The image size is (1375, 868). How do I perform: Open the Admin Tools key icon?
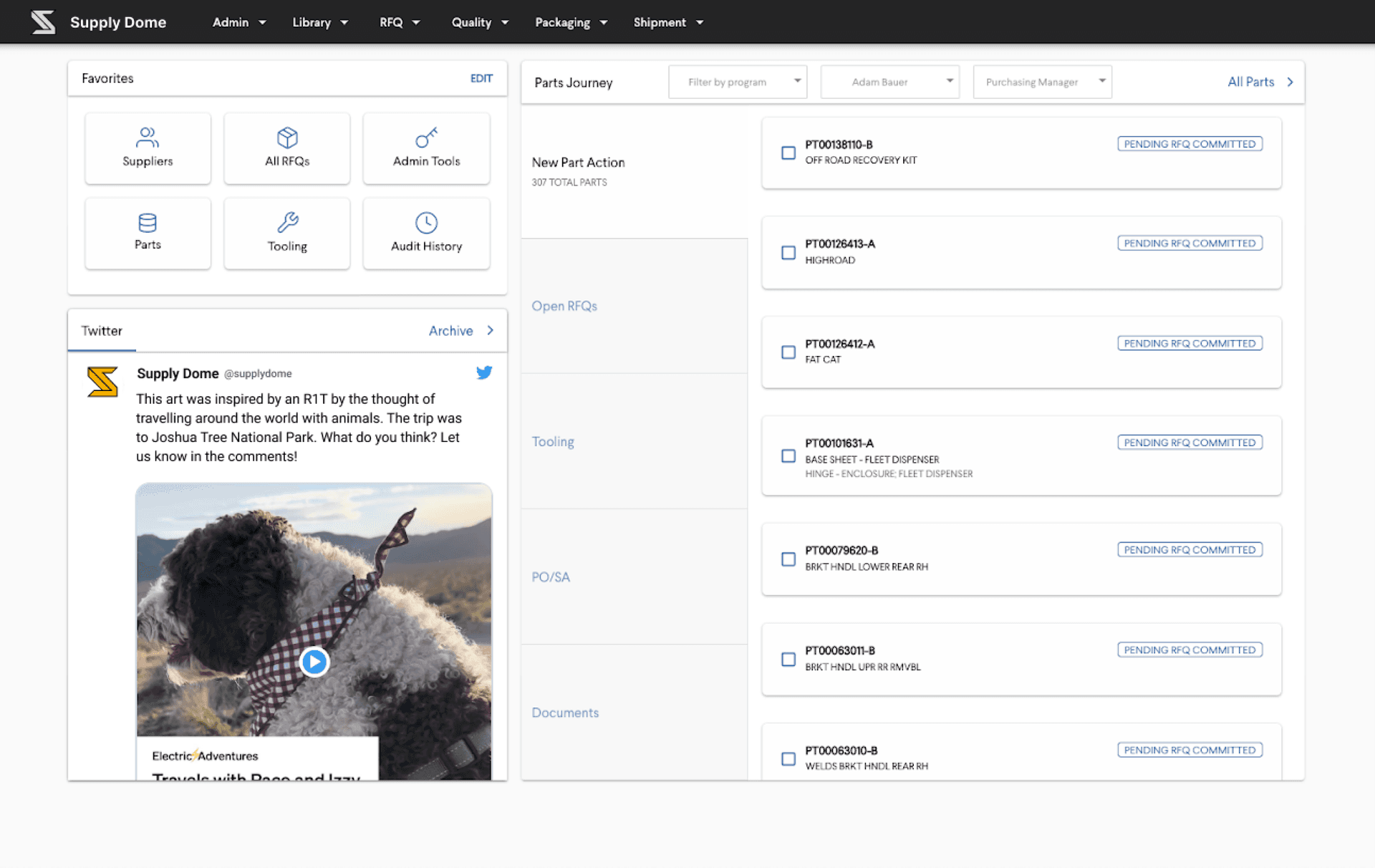coord(426,137)
